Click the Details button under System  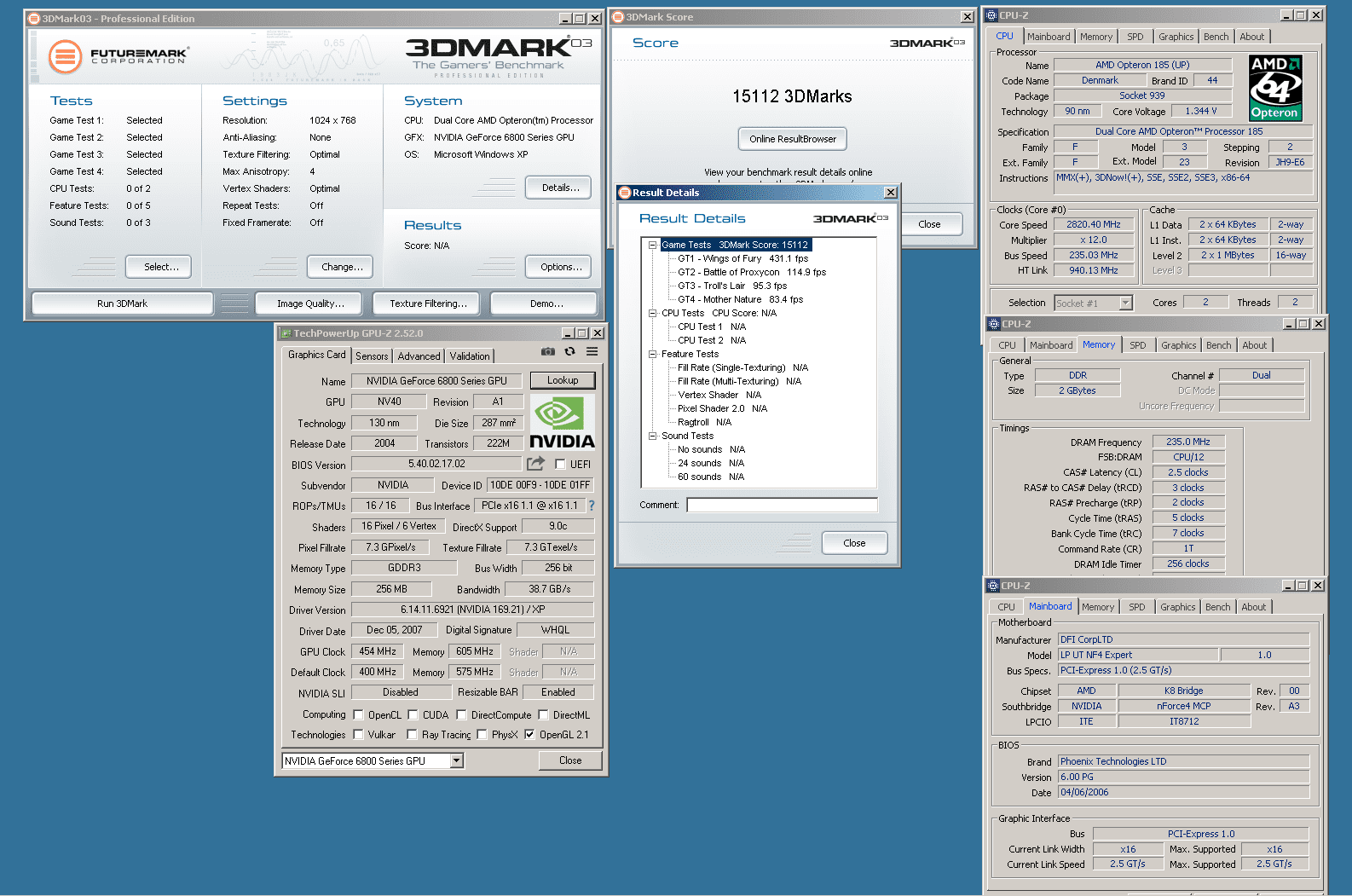(x=558, y=188)
